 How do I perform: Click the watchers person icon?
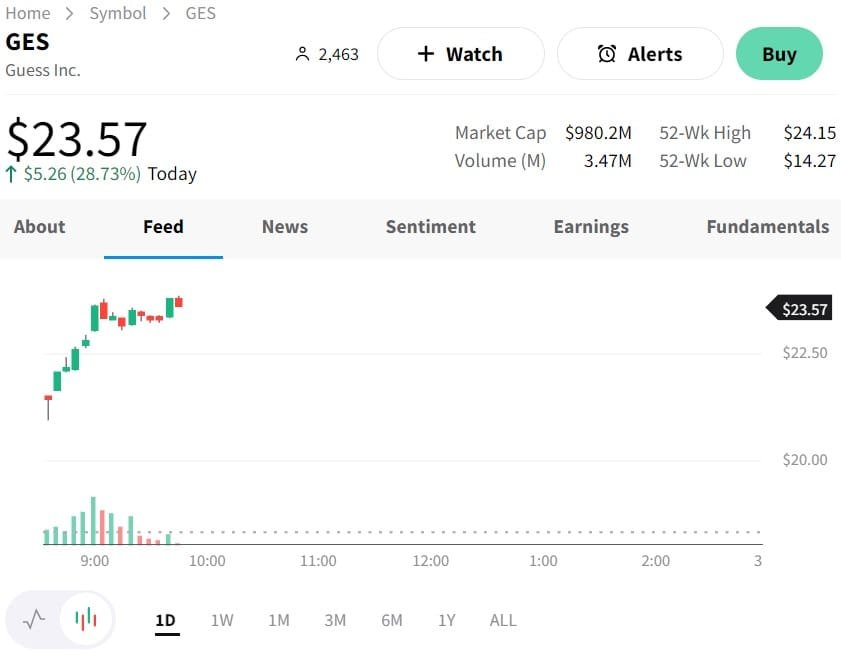click(x=303, y=54)
